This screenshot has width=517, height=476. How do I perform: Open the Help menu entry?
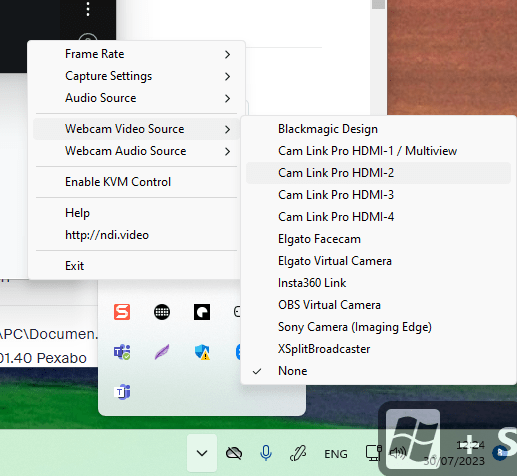point(136,213)
